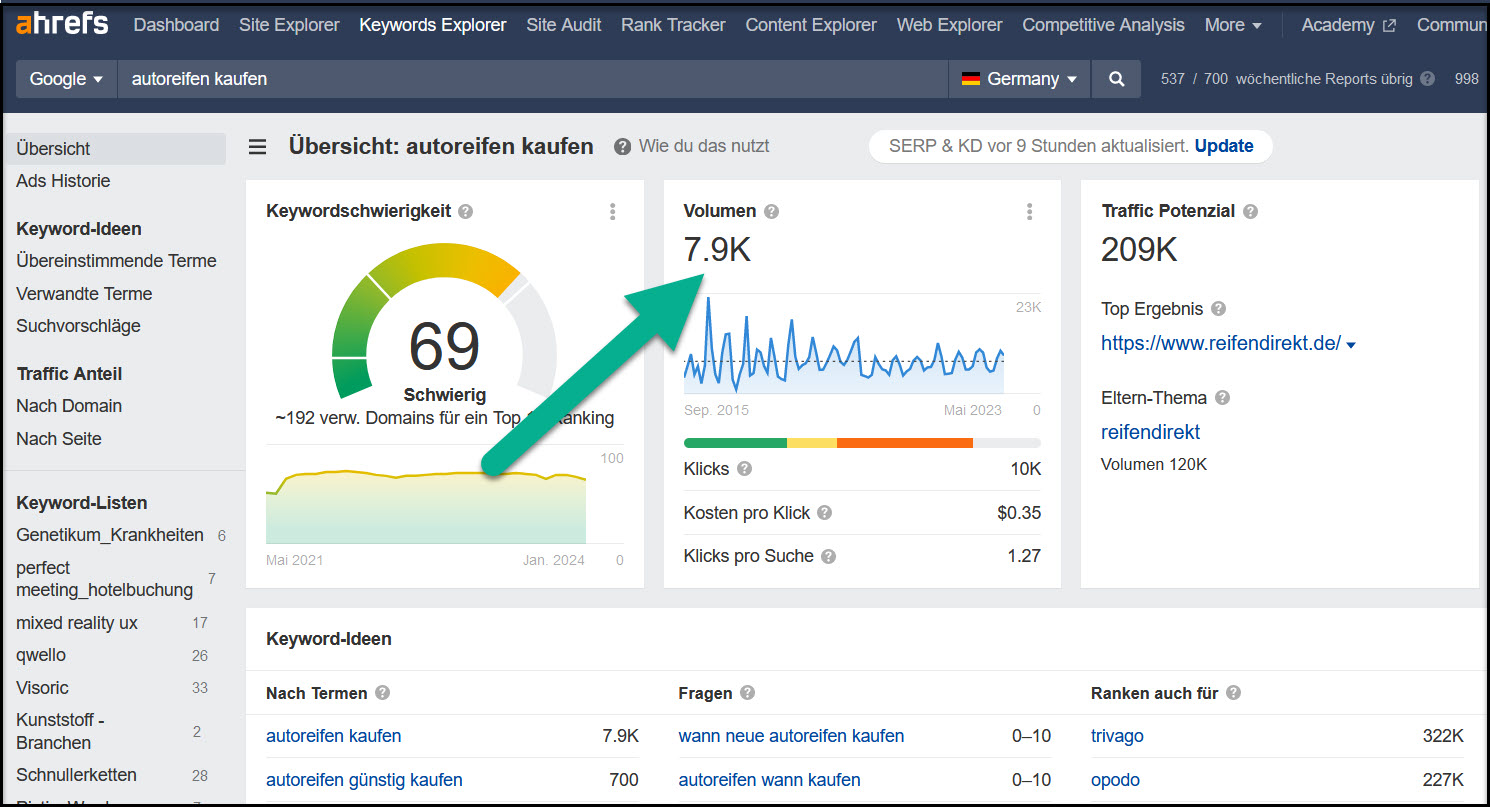Open Content Explorer in top navigation
The height and width of the screenshot is (807, 1490).
click(811, 25)
